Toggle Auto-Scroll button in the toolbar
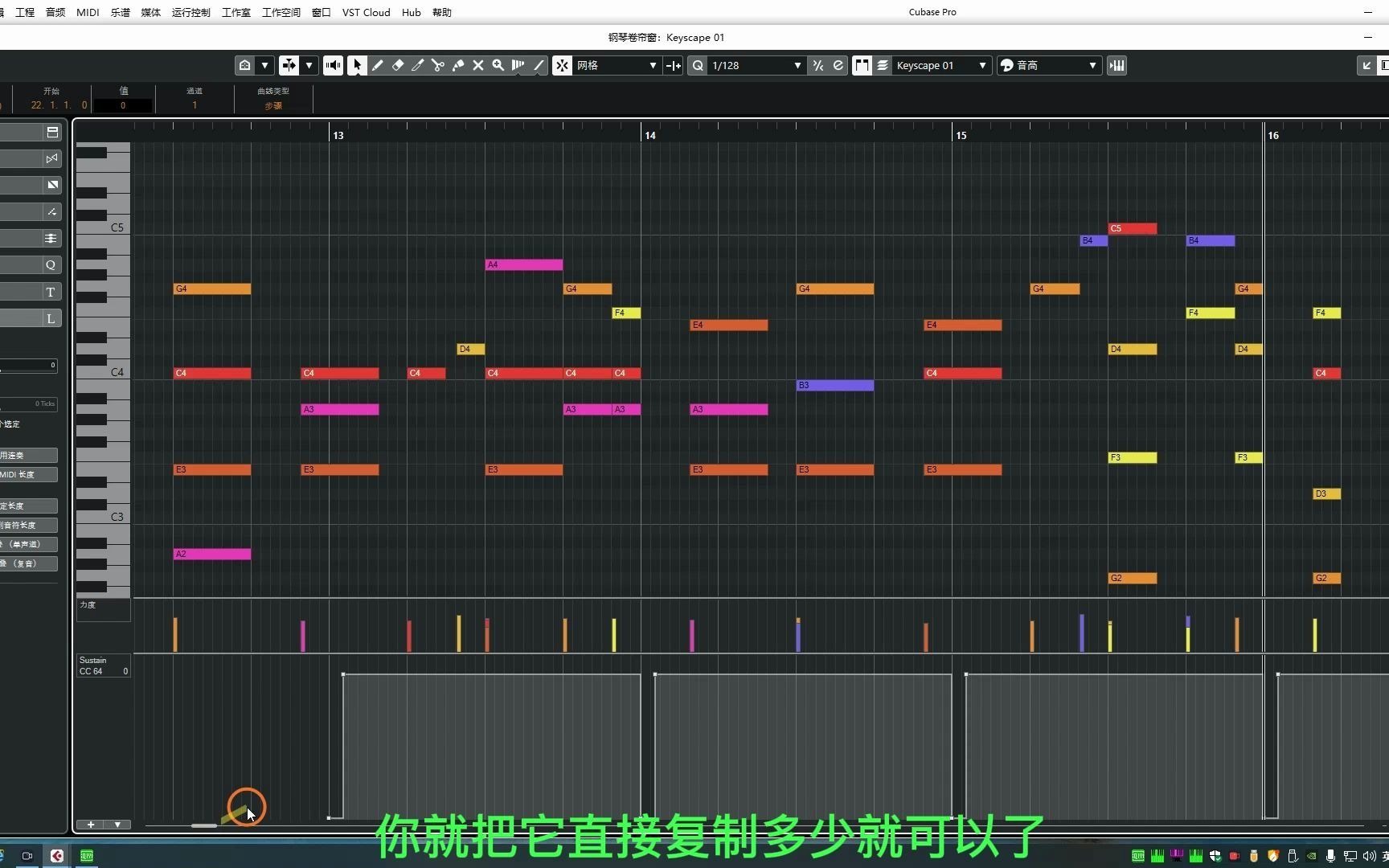Screen dimensions: 1389x868 [x=289, y=65]
